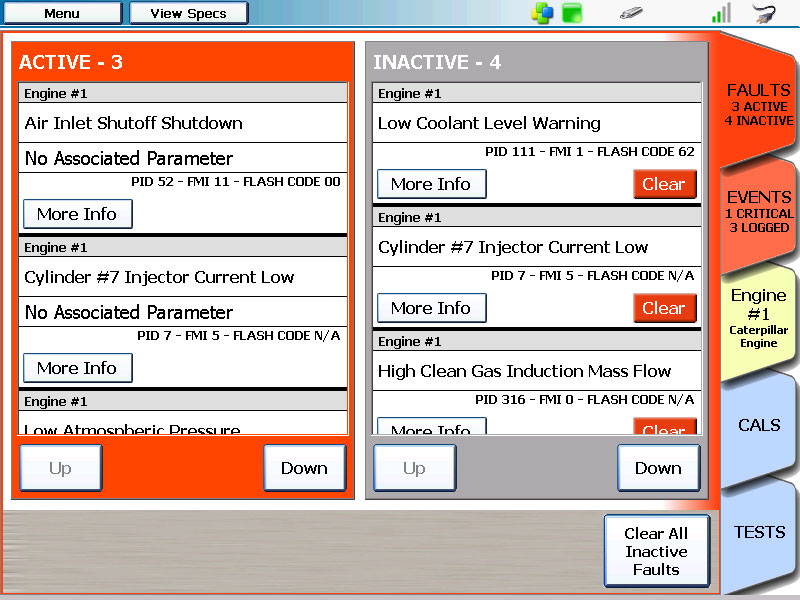More Info for active Air Inlet Shutoff Shutdown

77,214
